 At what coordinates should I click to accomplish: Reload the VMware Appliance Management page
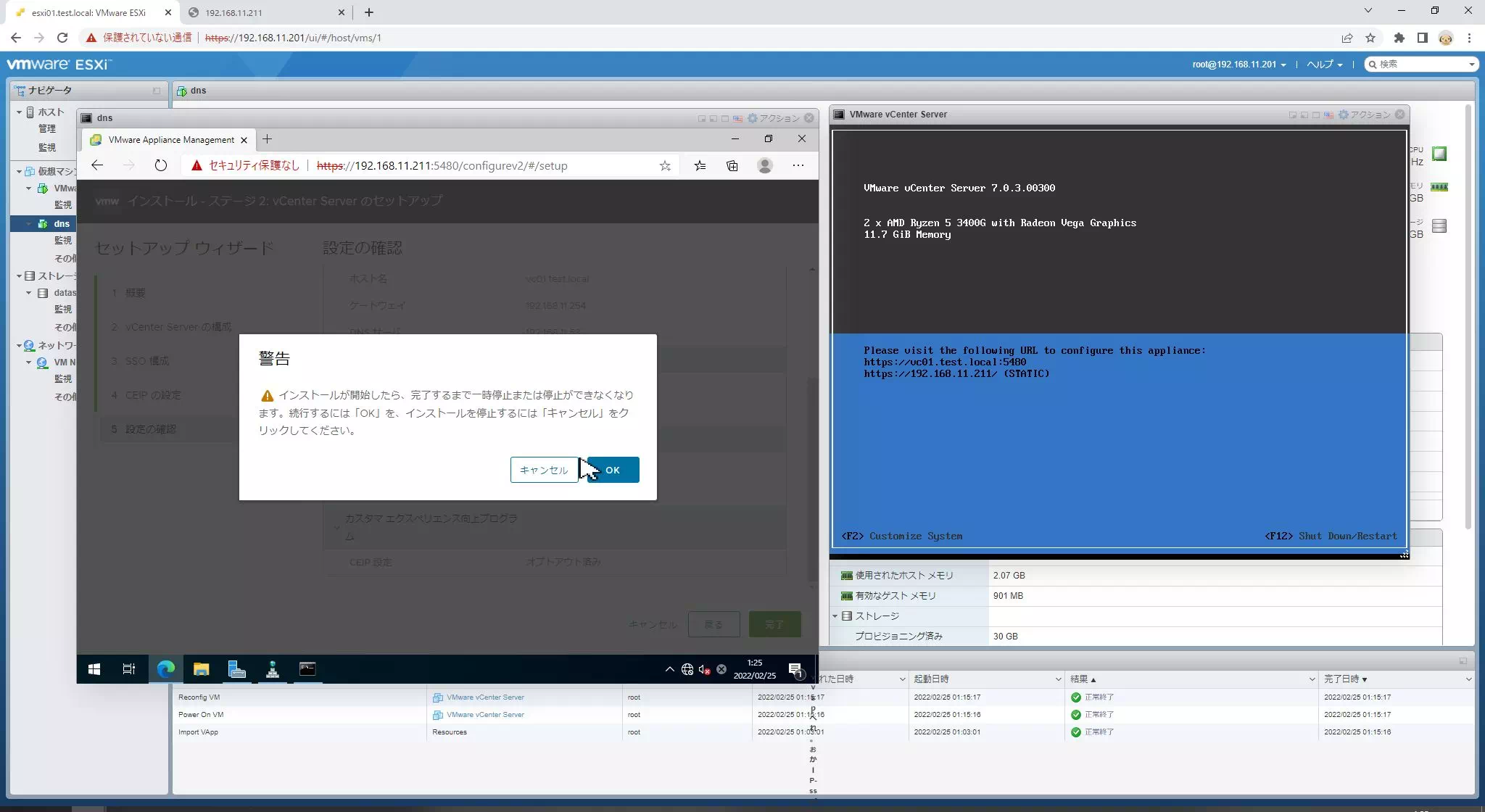click(x=161, y=165)
